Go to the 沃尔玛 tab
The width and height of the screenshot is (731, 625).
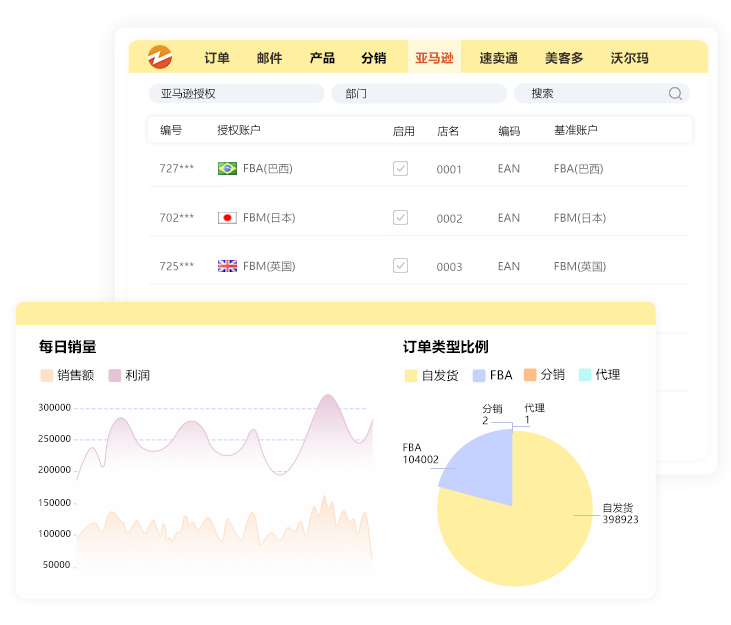tap(629, 58)
